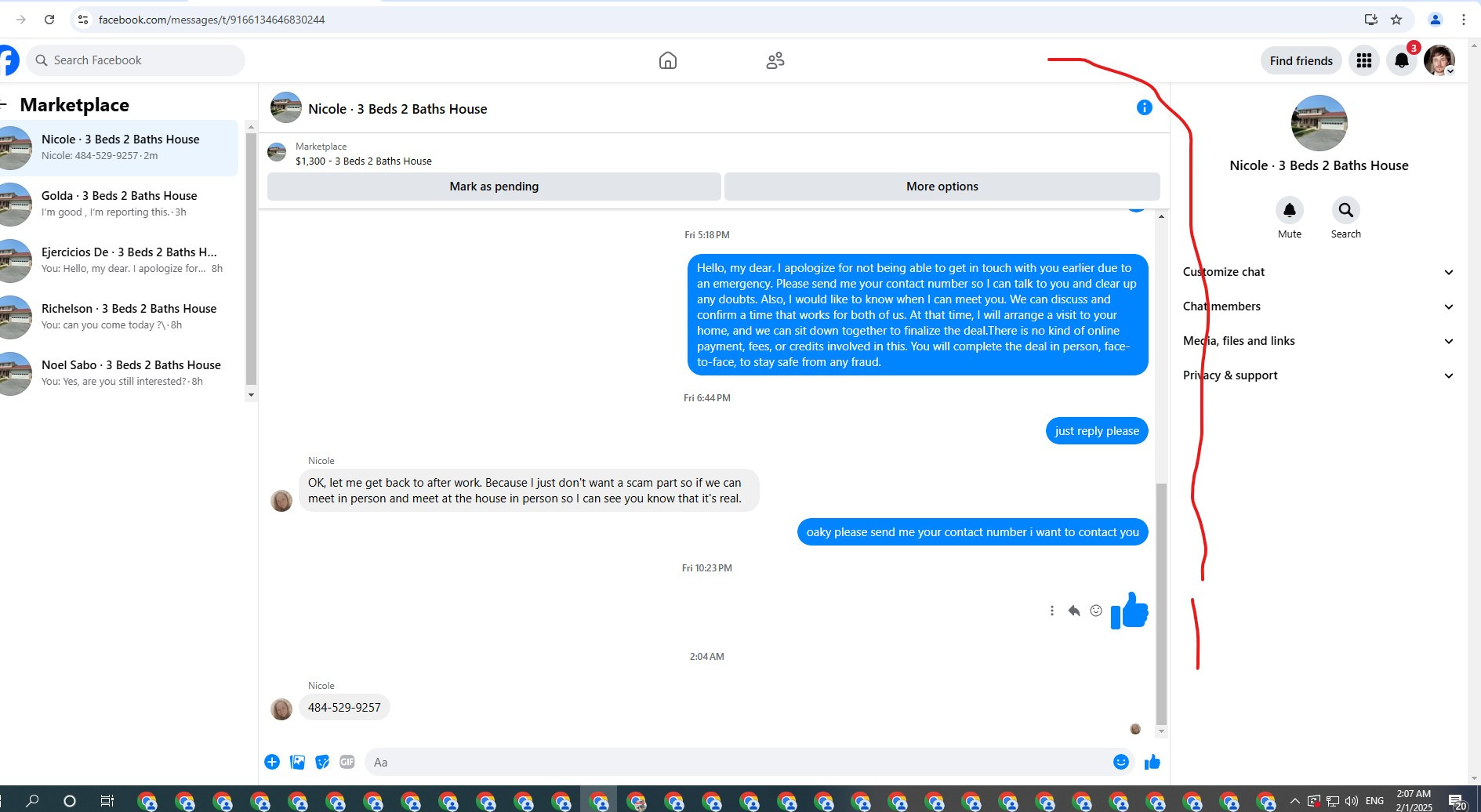Open the Facebook menu grid icon

(1364, 60)
